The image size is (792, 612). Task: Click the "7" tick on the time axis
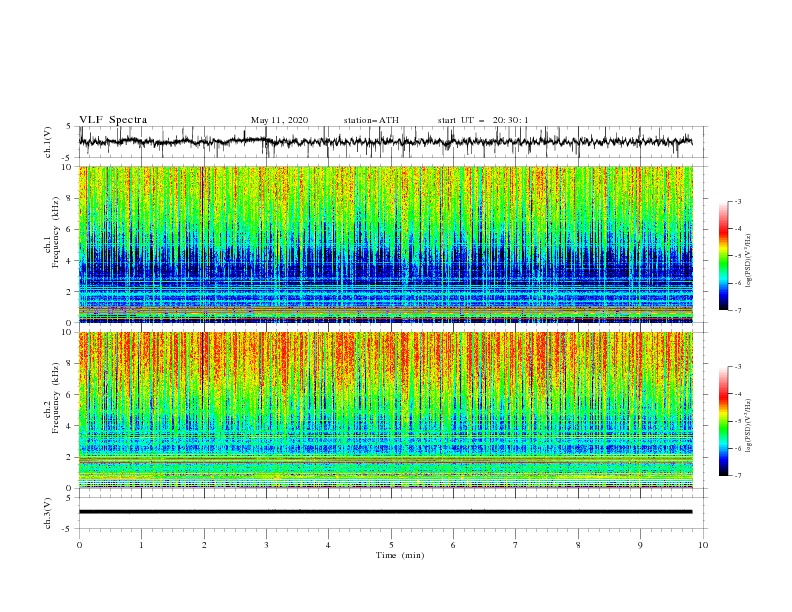[x=515, y=545]
